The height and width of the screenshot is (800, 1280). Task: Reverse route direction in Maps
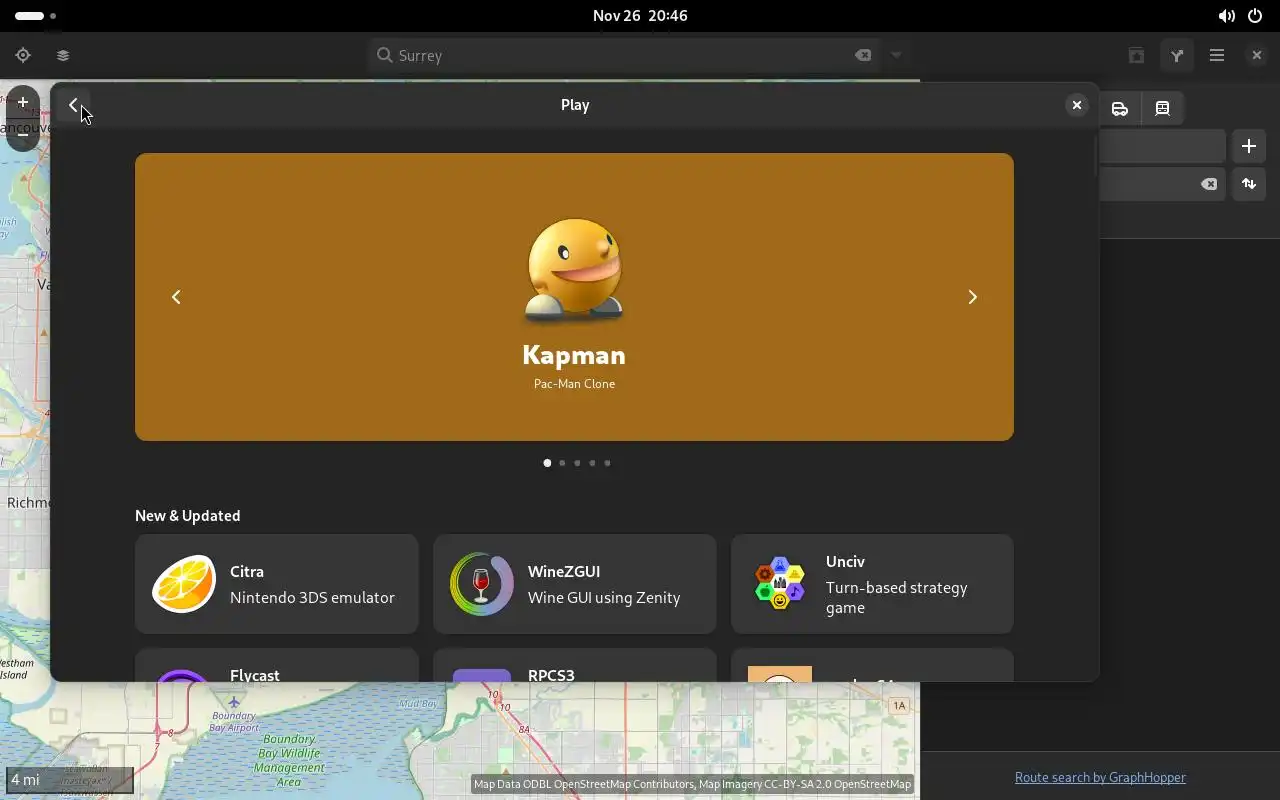point(1249,184)
